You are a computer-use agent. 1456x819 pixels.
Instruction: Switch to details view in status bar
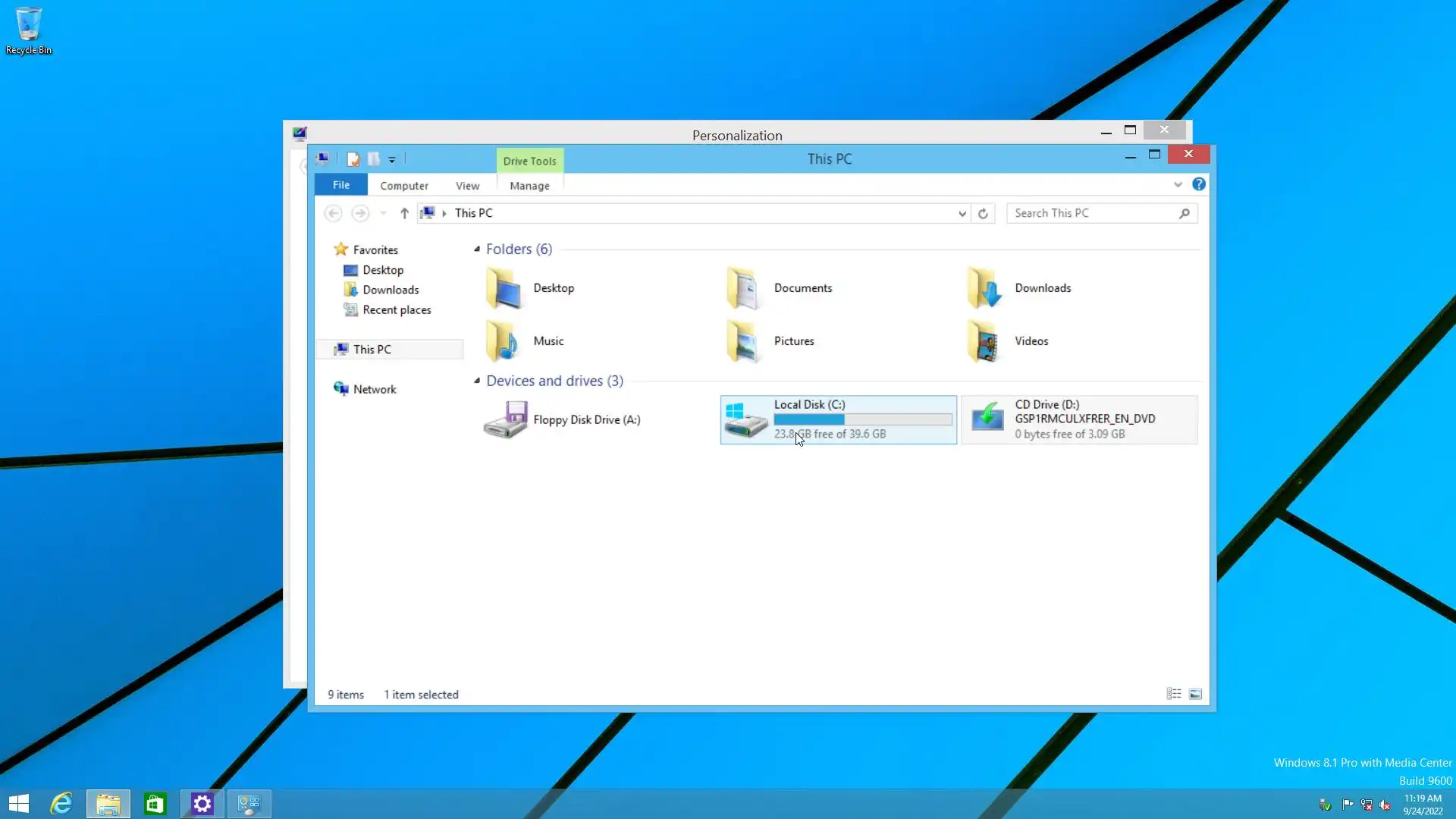click(x=1174, y=694)
